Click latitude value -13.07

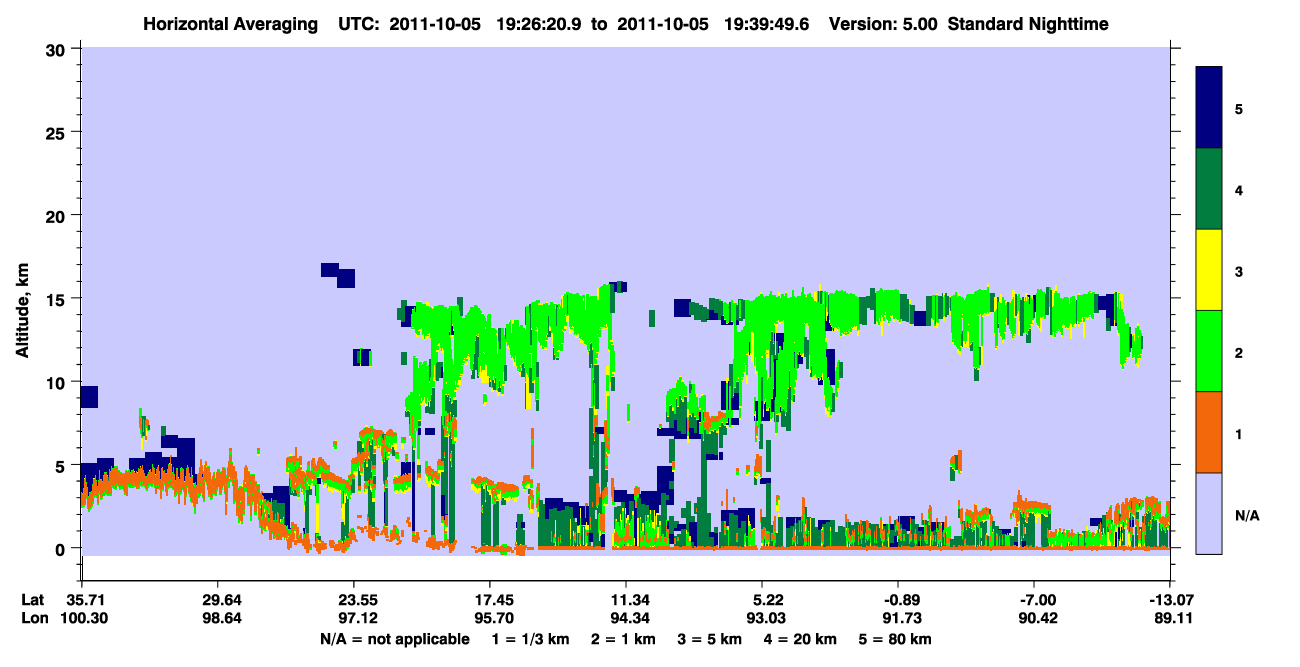(1169, 600)
